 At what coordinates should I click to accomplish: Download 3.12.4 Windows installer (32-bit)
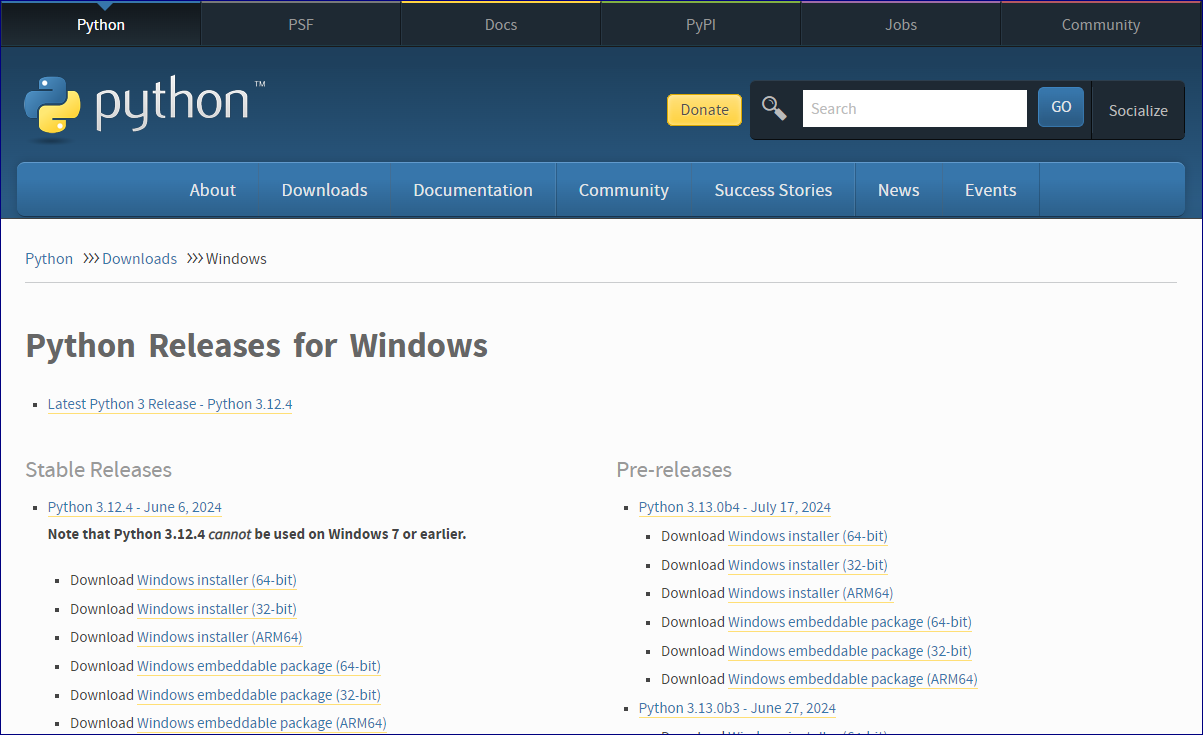pos(217,609)
